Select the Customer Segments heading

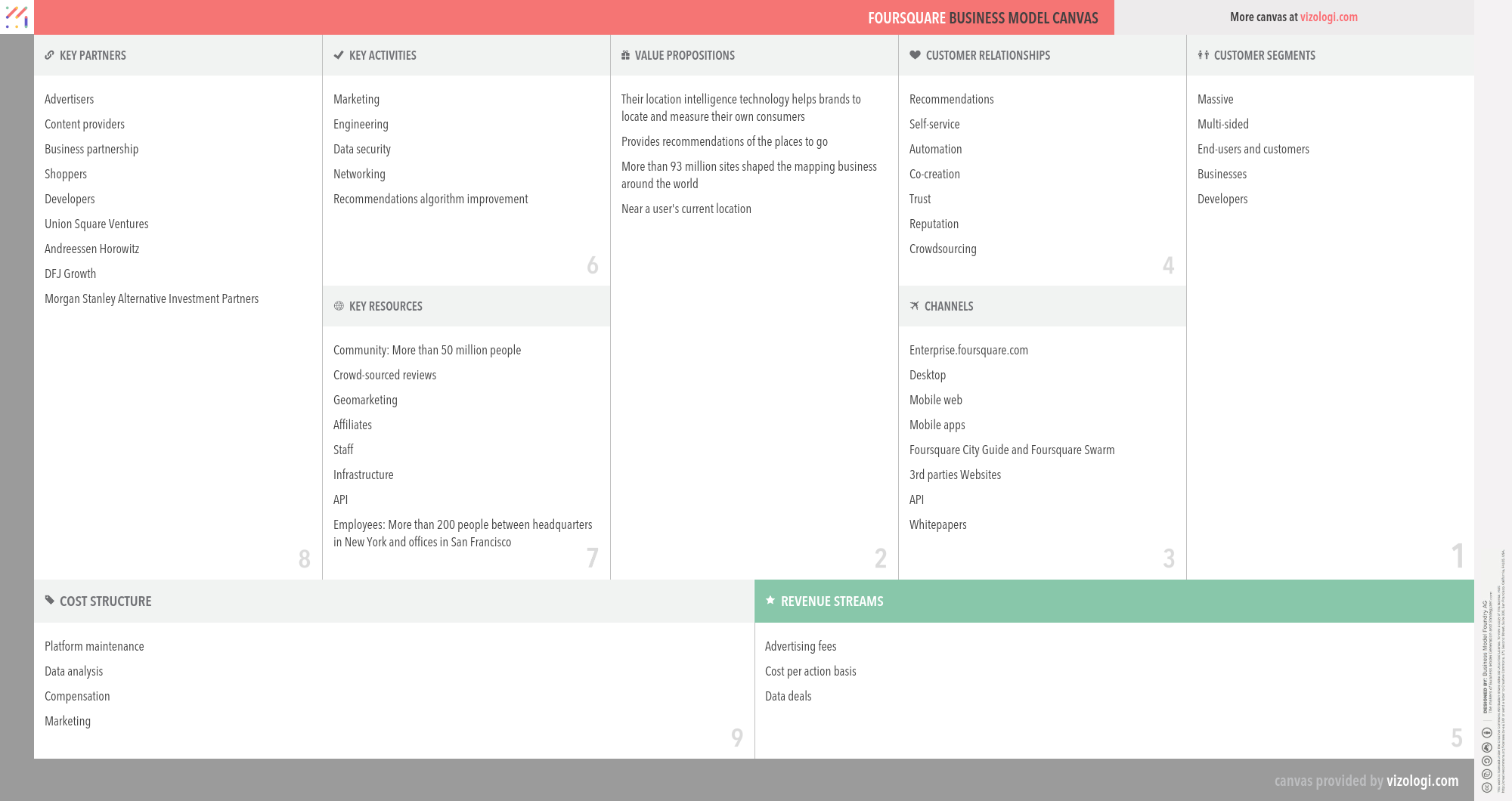point(1265,55)
